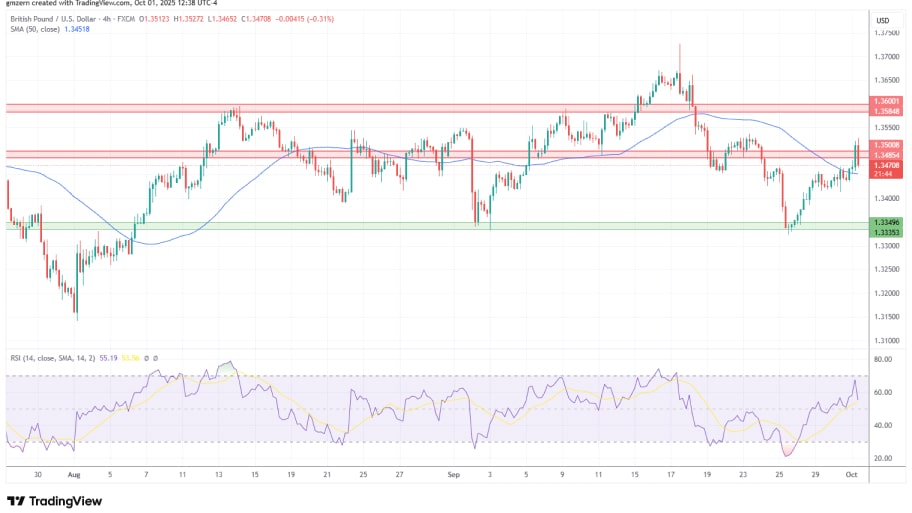
Task: Click the 1.35848 price label on the axis
Action: tap(886, 110)
